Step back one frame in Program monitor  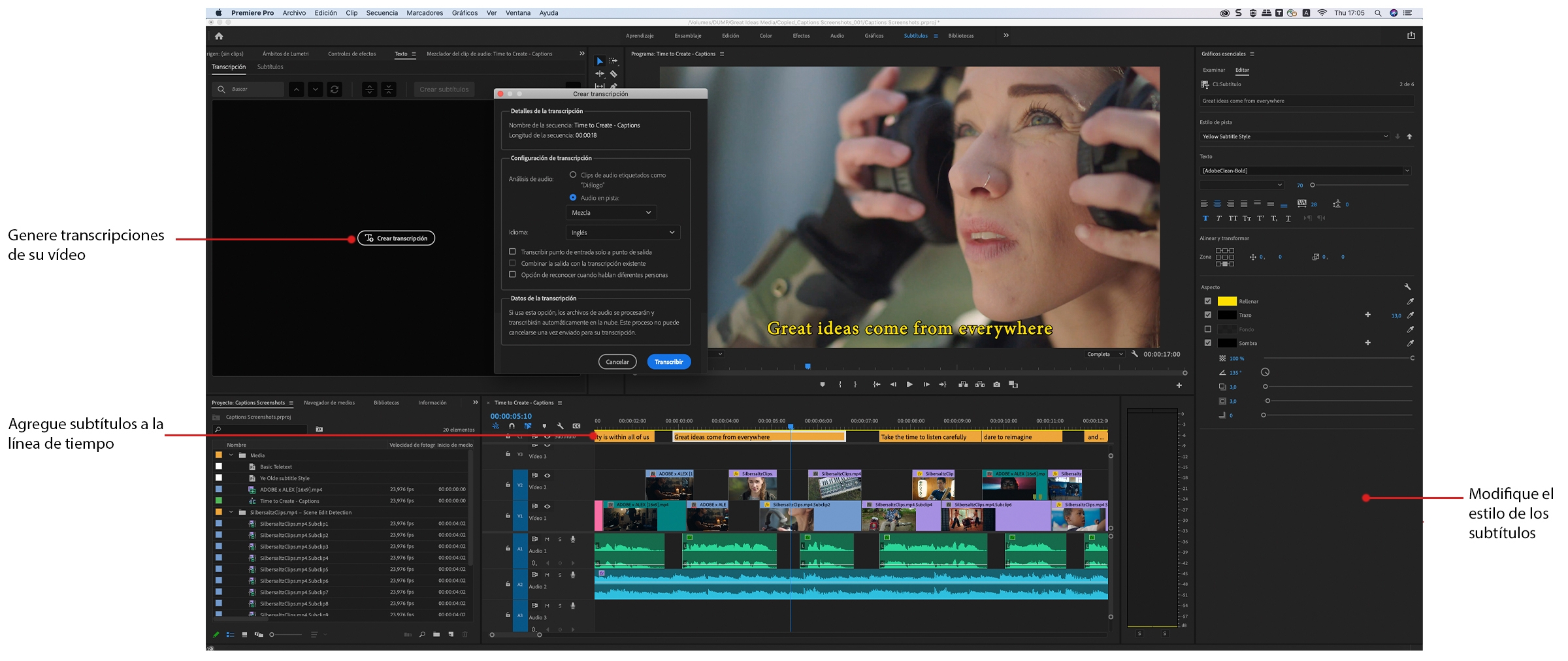click(x=893, y=385)
